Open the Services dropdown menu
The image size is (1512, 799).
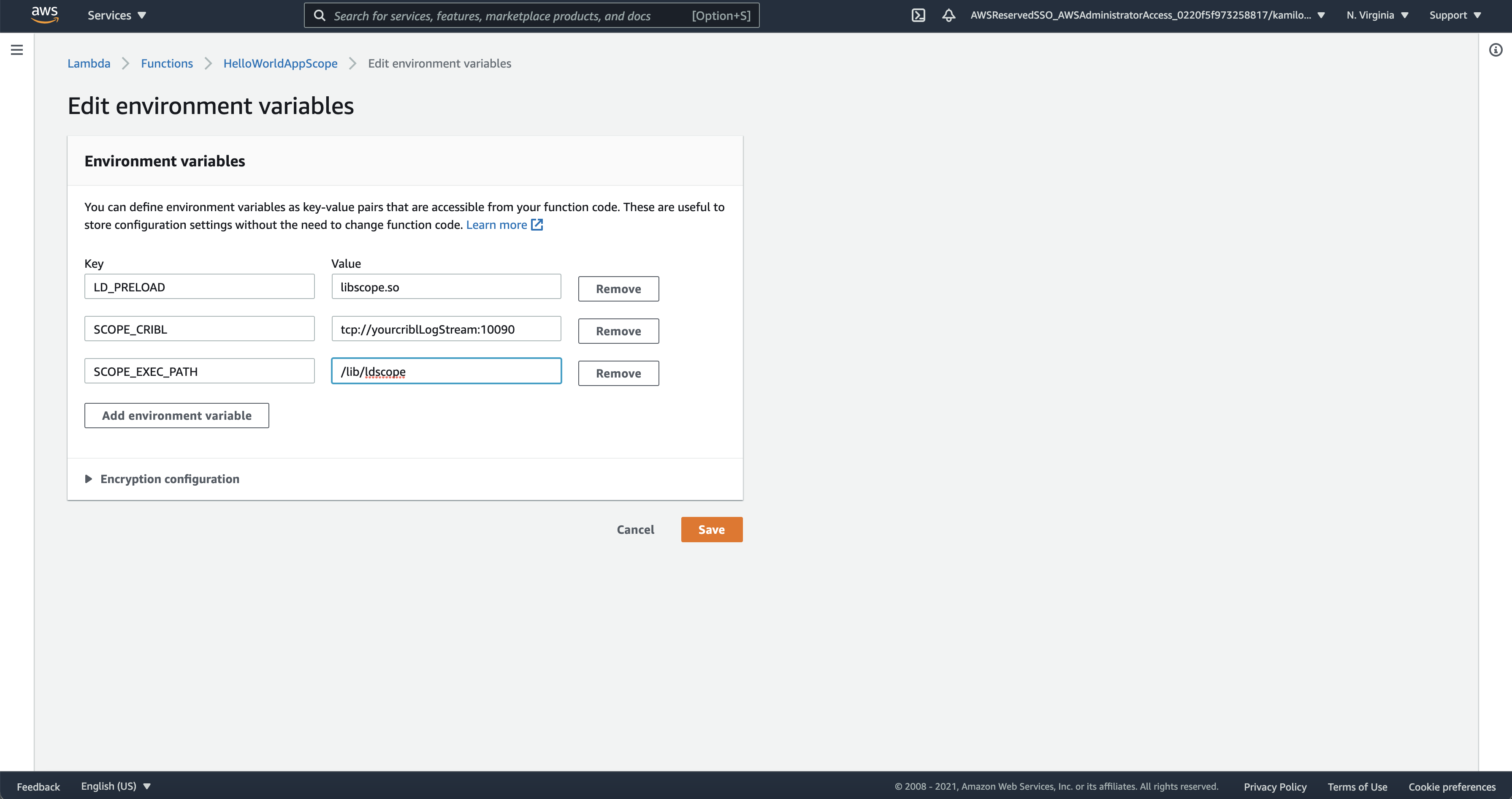(116, 15)
